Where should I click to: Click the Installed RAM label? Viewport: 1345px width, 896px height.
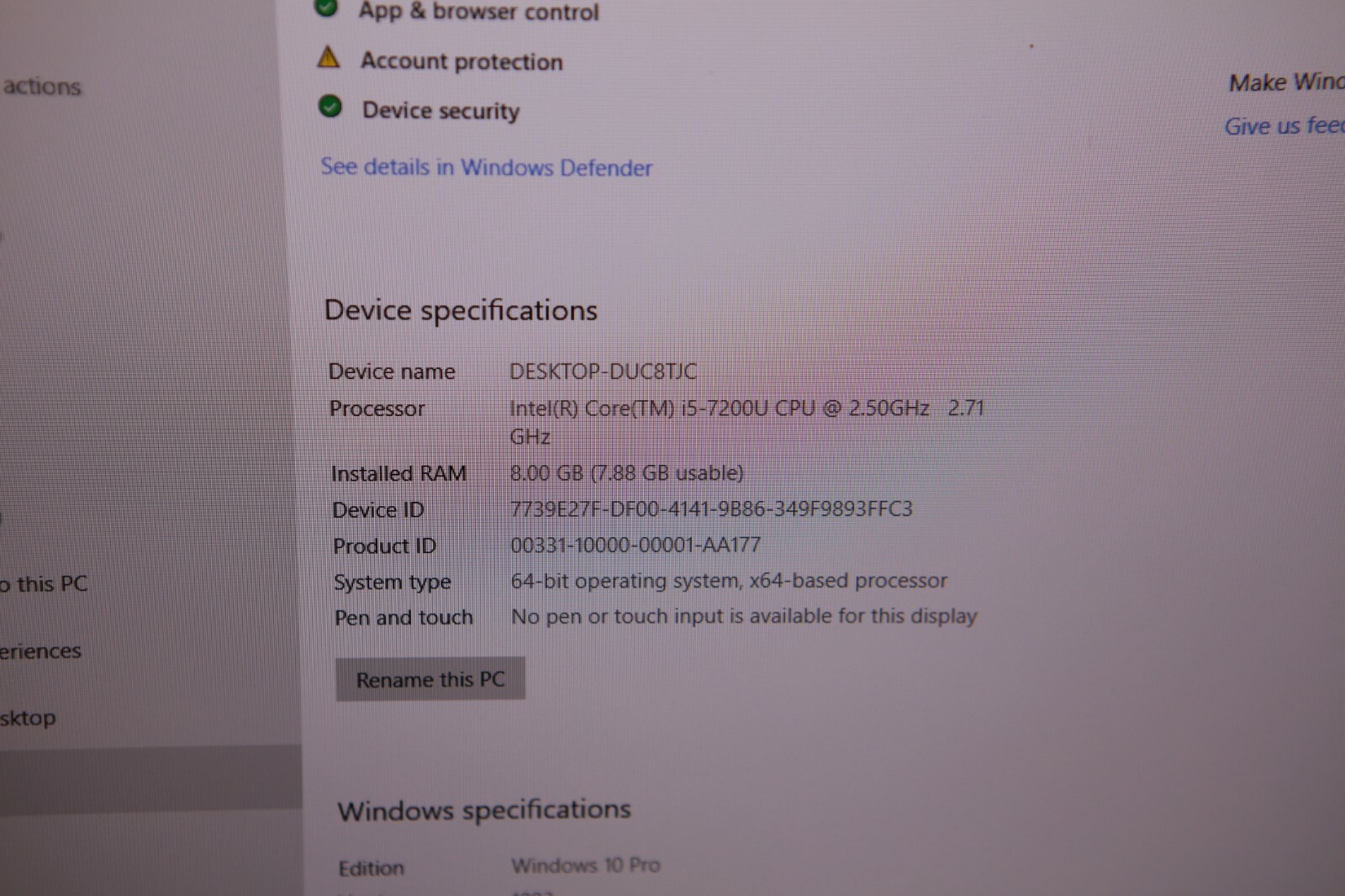click(x=398, y=473)
